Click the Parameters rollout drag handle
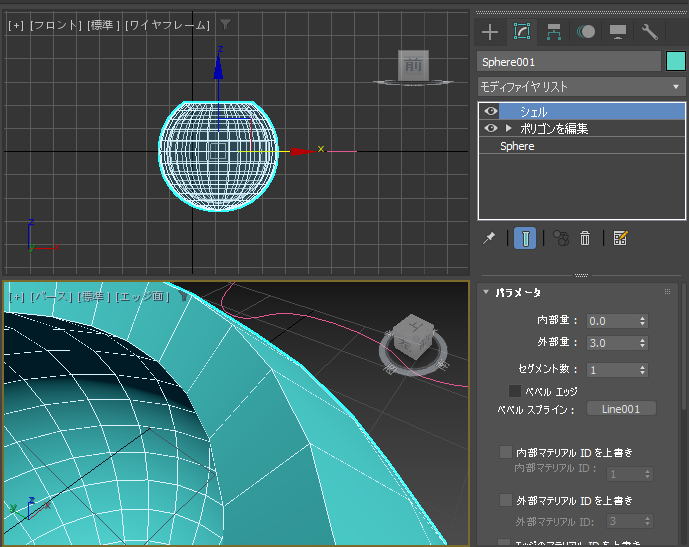The image size is (689, 547). [x=667, y=292]
